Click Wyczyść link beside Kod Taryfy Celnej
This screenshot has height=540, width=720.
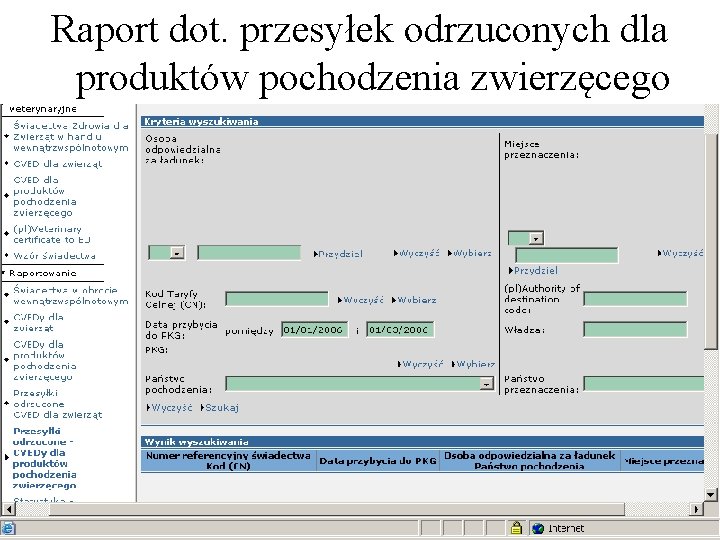pos(360,300)
